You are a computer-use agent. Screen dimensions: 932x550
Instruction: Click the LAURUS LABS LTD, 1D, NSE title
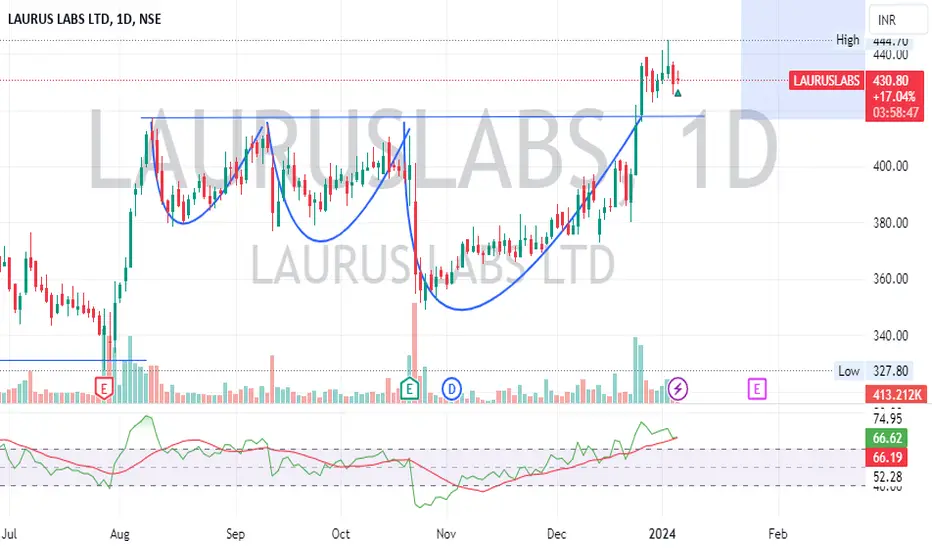(x=84, y=19)
